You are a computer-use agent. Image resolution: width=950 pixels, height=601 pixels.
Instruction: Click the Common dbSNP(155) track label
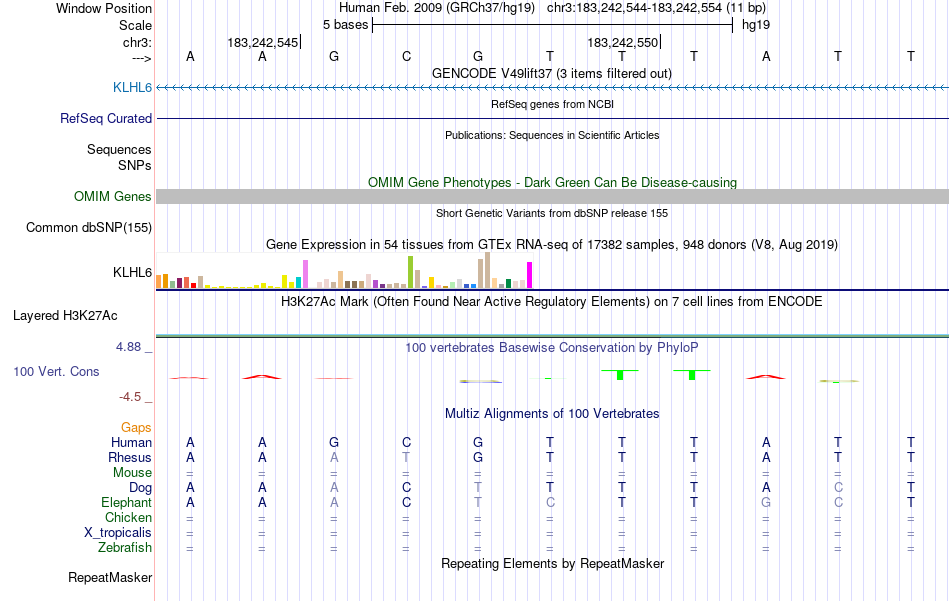click(89, 228)
